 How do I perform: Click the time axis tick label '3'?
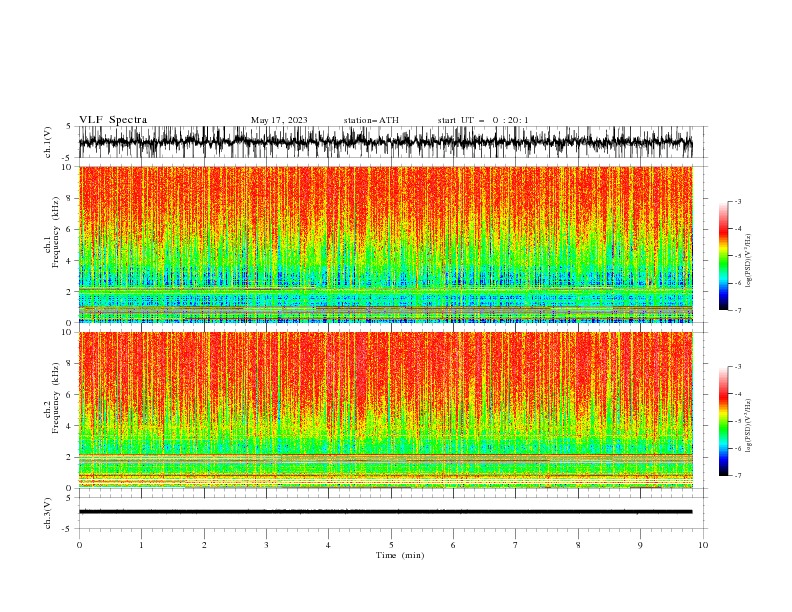click(266, 545)
